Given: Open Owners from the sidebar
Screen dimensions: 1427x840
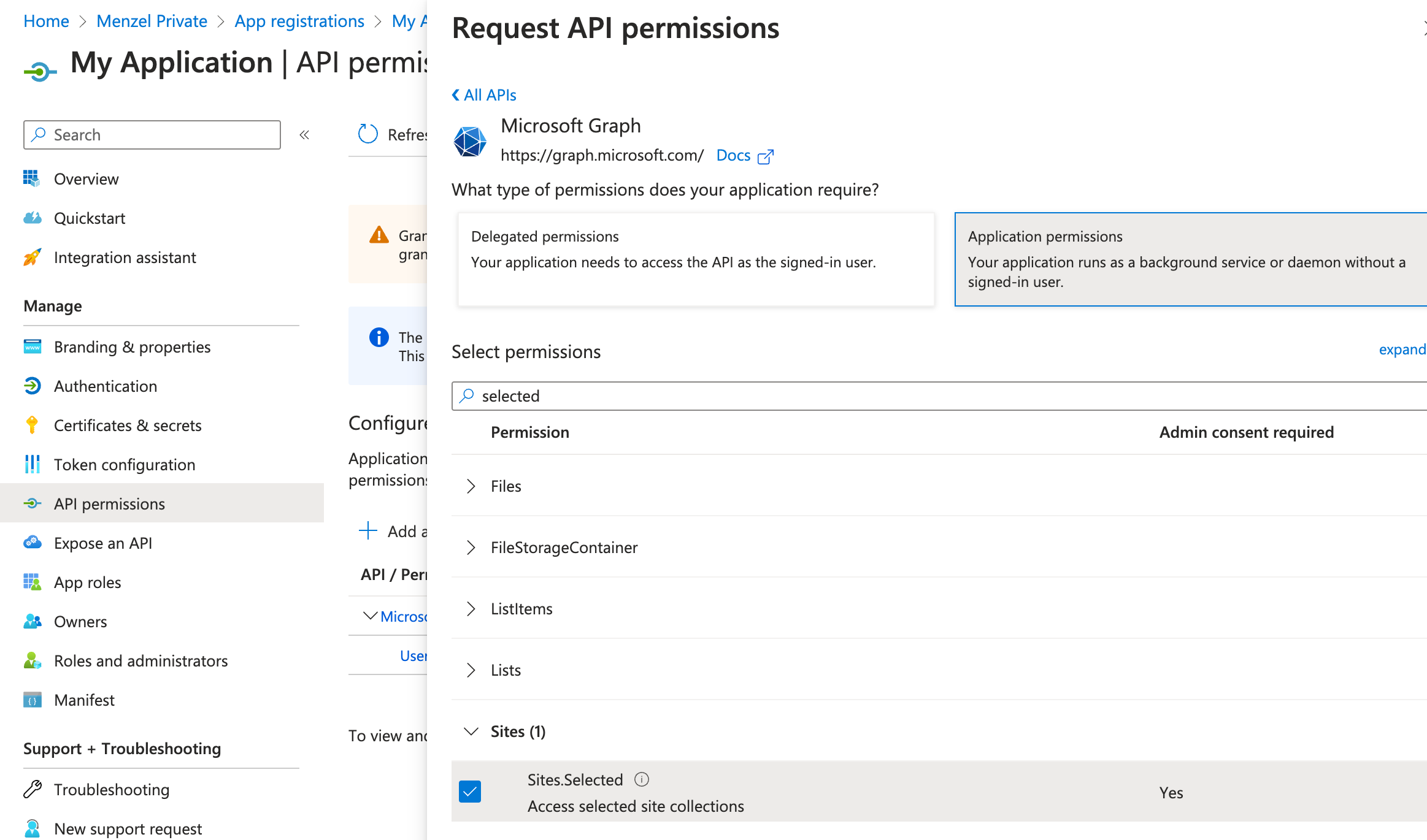Looking at the screenshot, I should click(x=80, y=622).
